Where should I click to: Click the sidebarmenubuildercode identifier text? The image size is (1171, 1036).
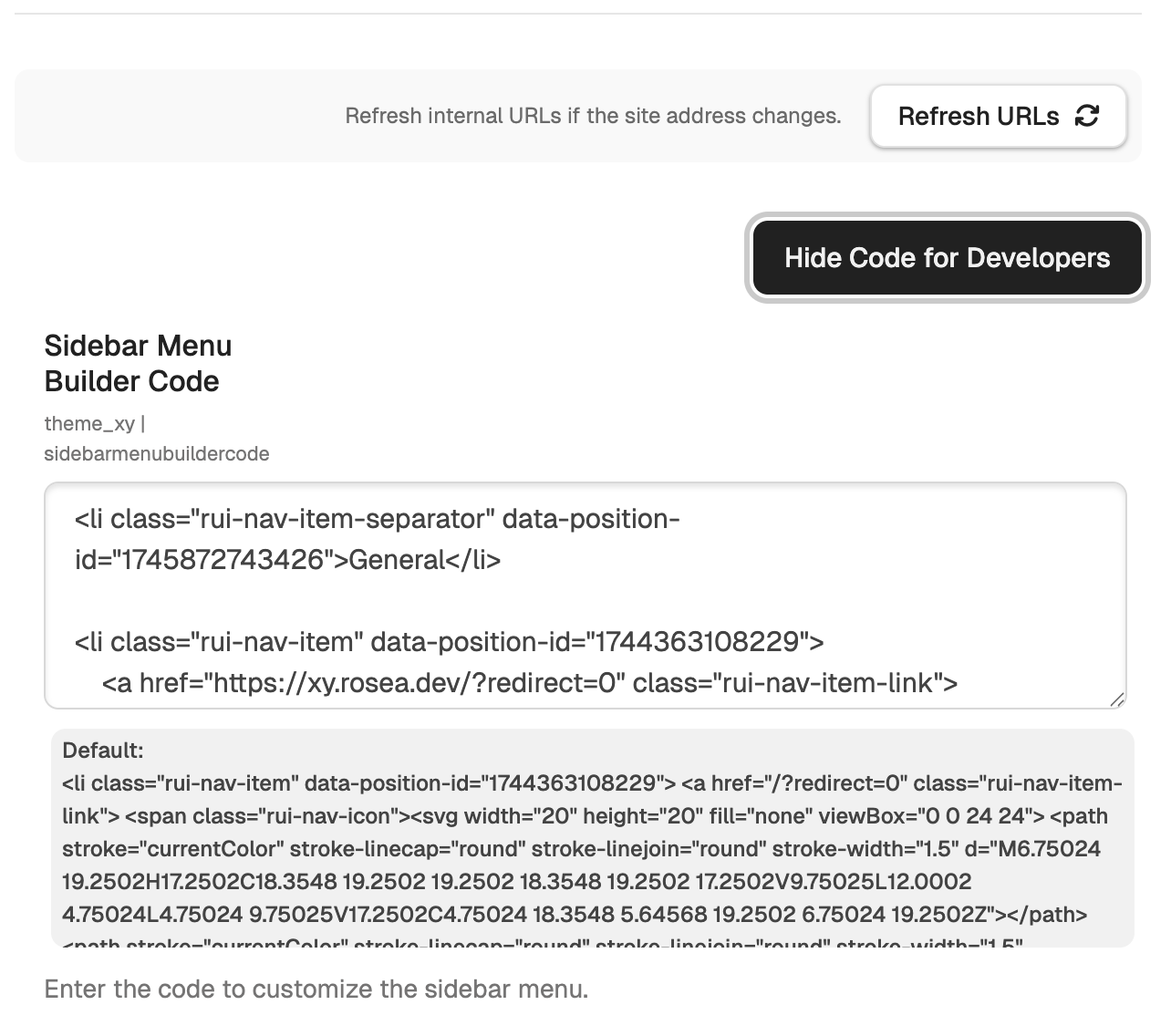click(x=157, y=453)
